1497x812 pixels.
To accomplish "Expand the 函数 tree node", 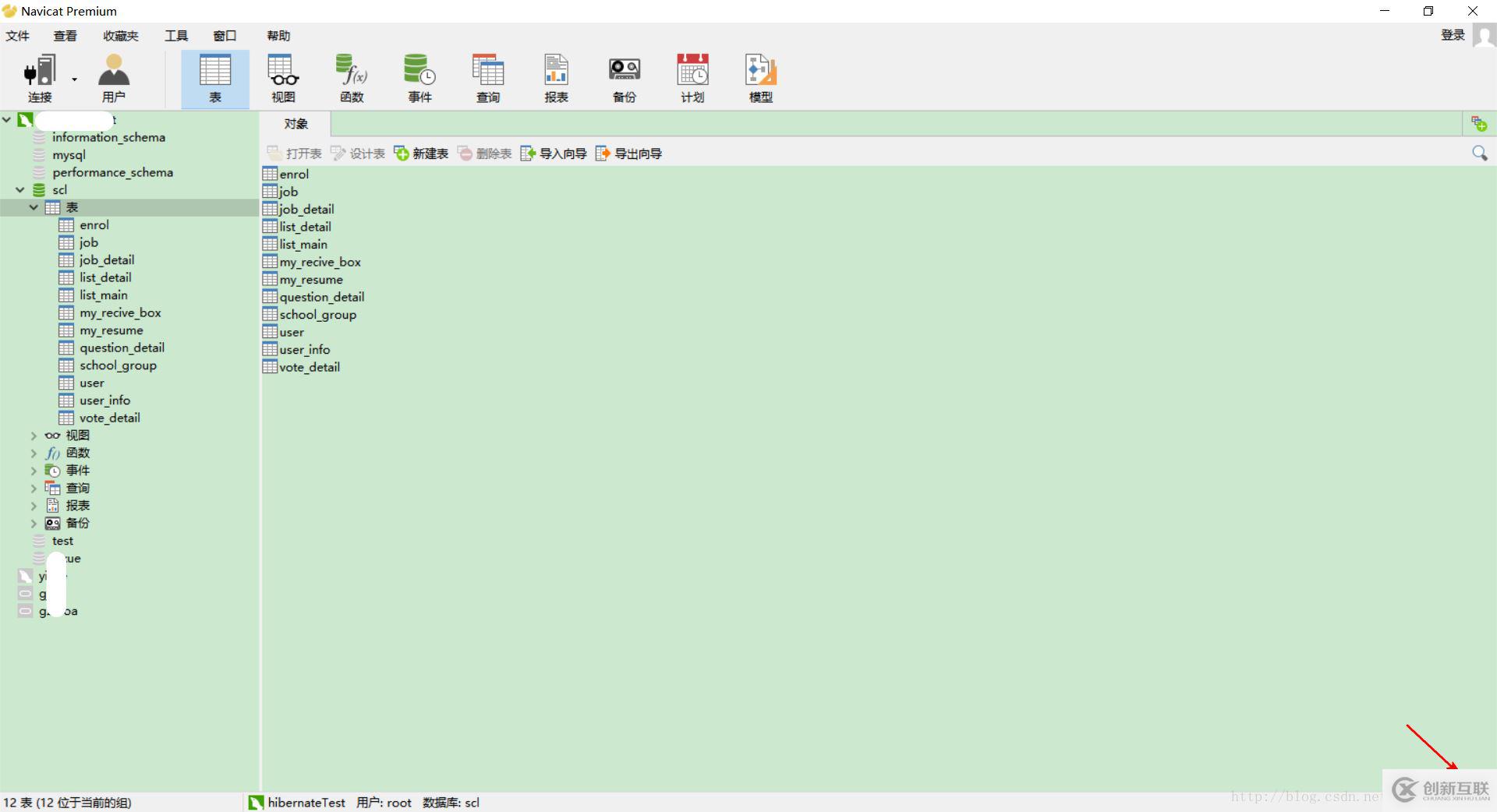I will coord(34,453).
